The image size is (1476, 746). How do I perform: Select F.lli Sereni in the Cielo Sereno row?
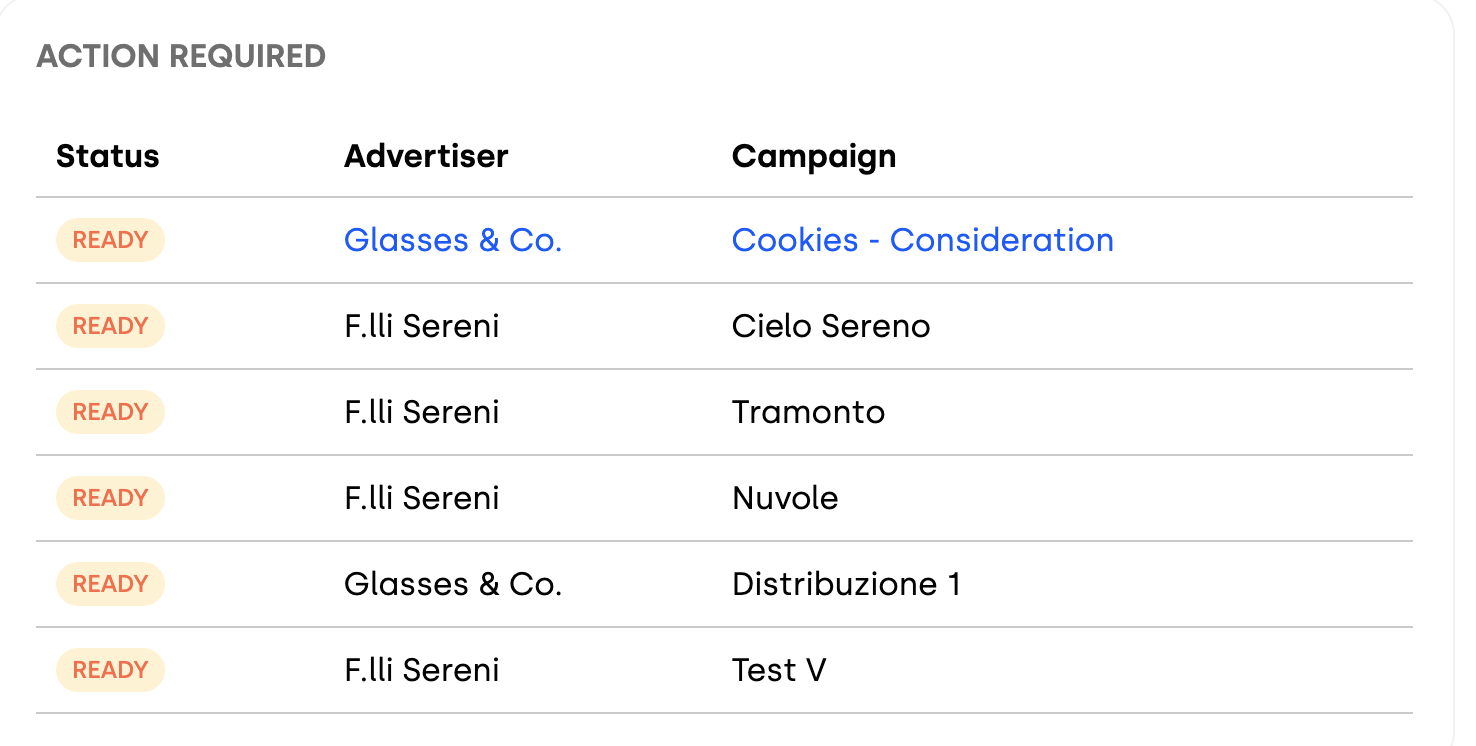[421, 326]
